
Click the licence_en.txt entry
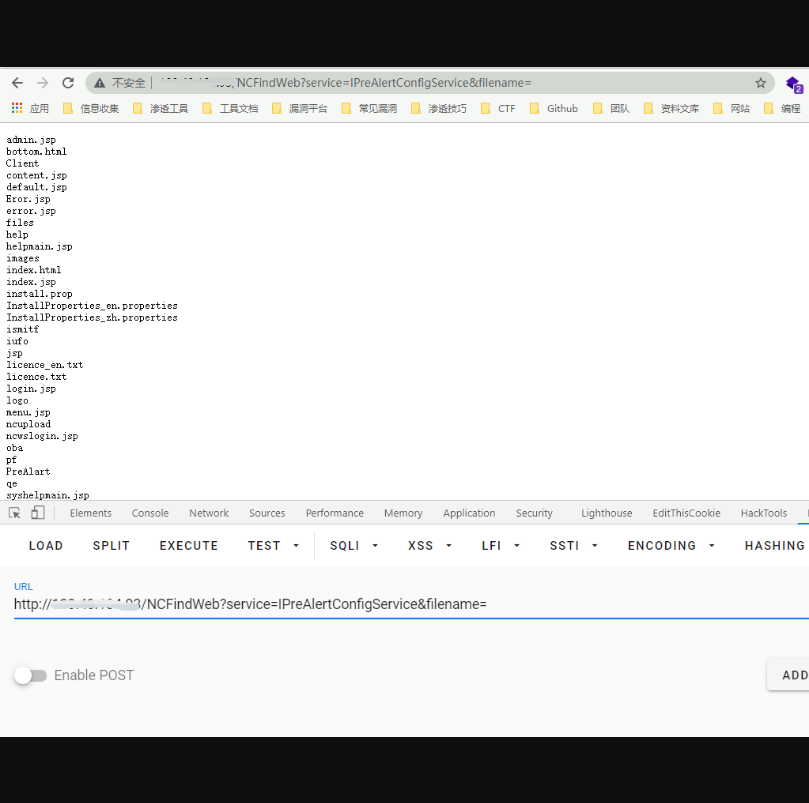pos(44,365)
